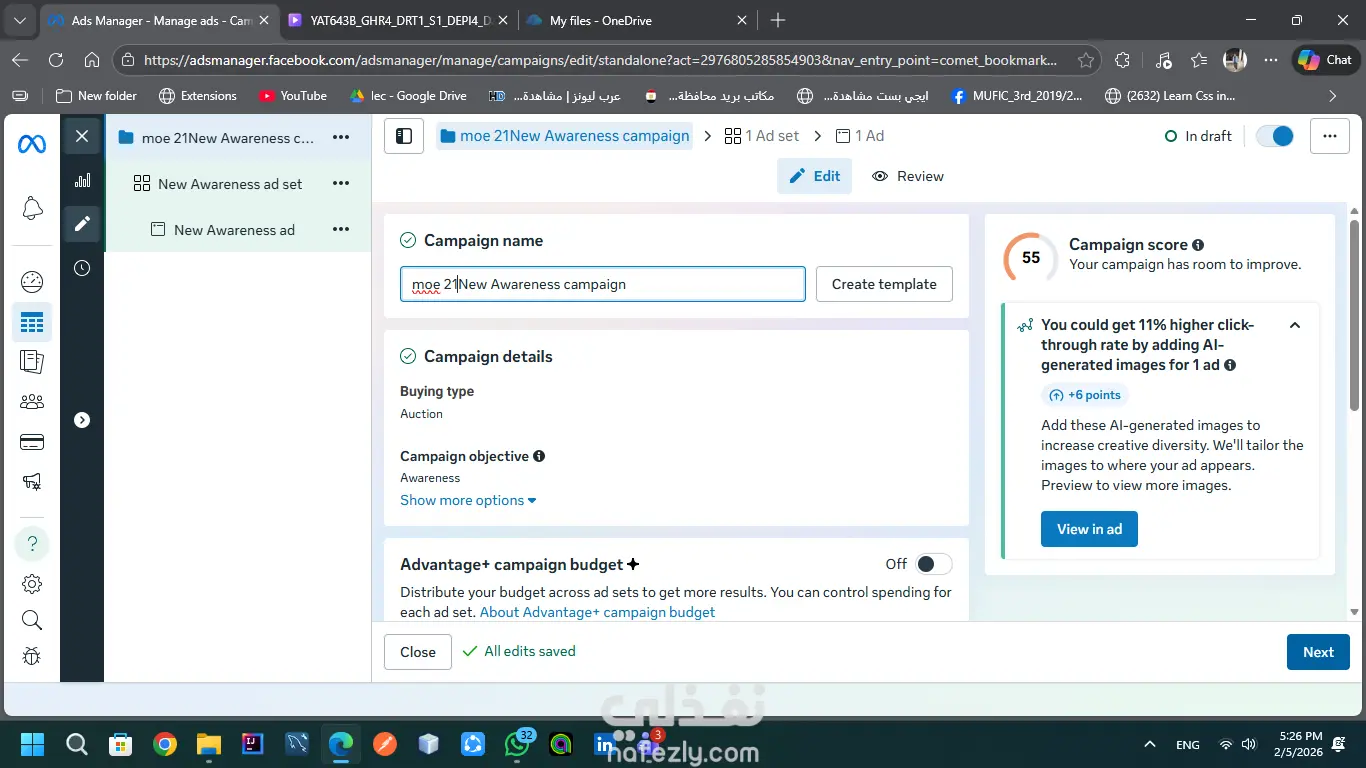The height and width of the screenshot is (768, 1366).
Task: Open the performance chart icon
Action: (82, 180)
